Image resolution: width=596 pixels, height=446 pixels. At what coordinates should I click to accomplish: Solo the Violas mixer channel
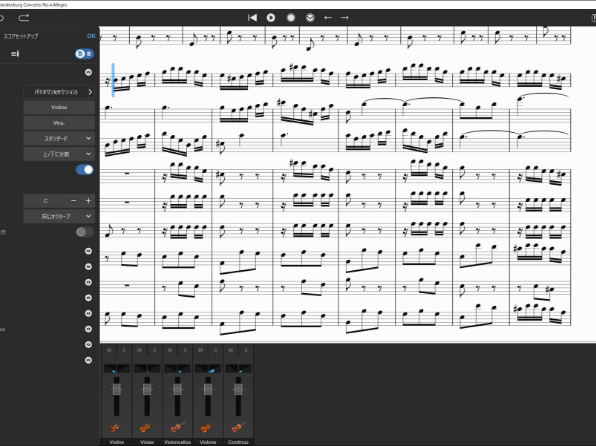click(x=154, y=350)
